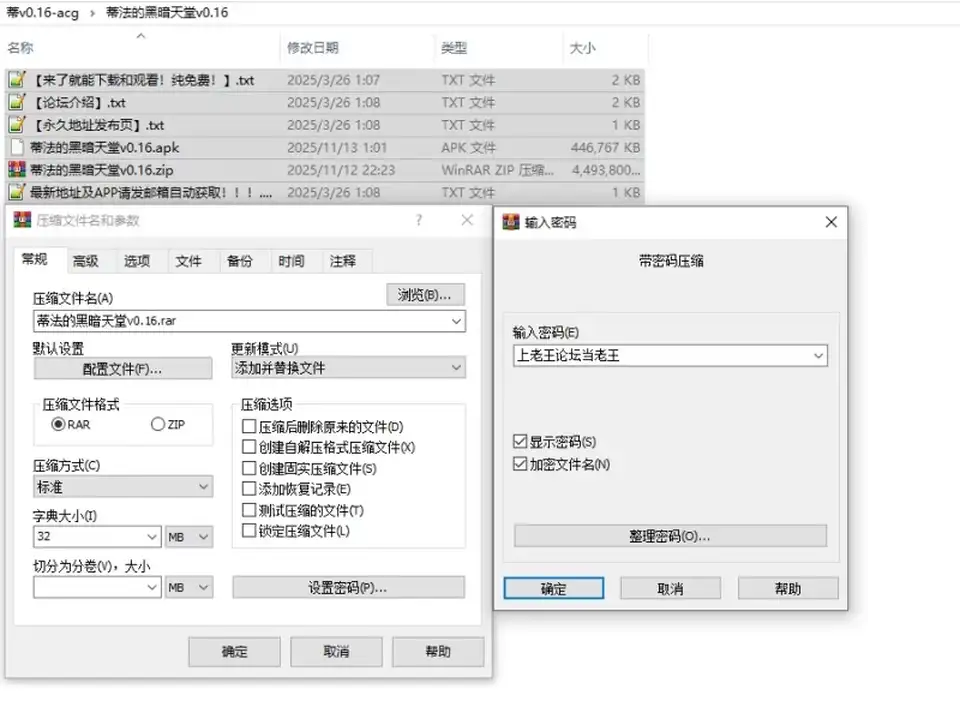The height and width of the screenshot is (713, 960).
Task: Click 取消 in the archive parameters dialog
Action: [336, 652]
